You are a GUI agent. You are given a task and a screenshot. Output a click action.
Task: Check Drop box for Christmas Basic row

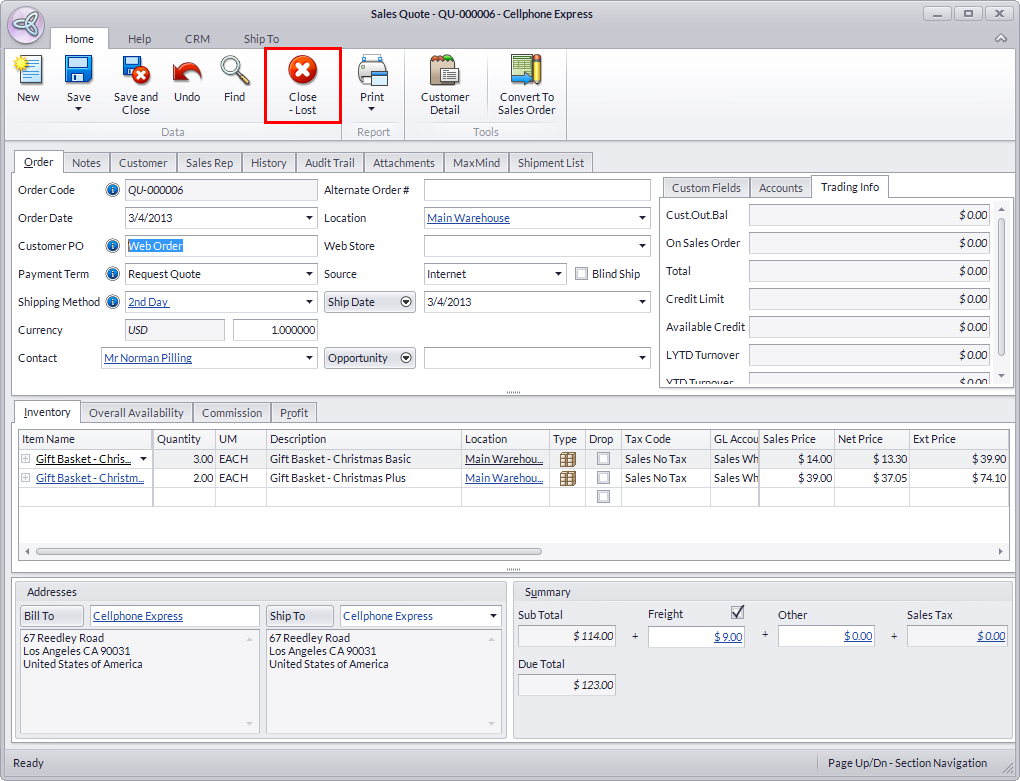602,459
